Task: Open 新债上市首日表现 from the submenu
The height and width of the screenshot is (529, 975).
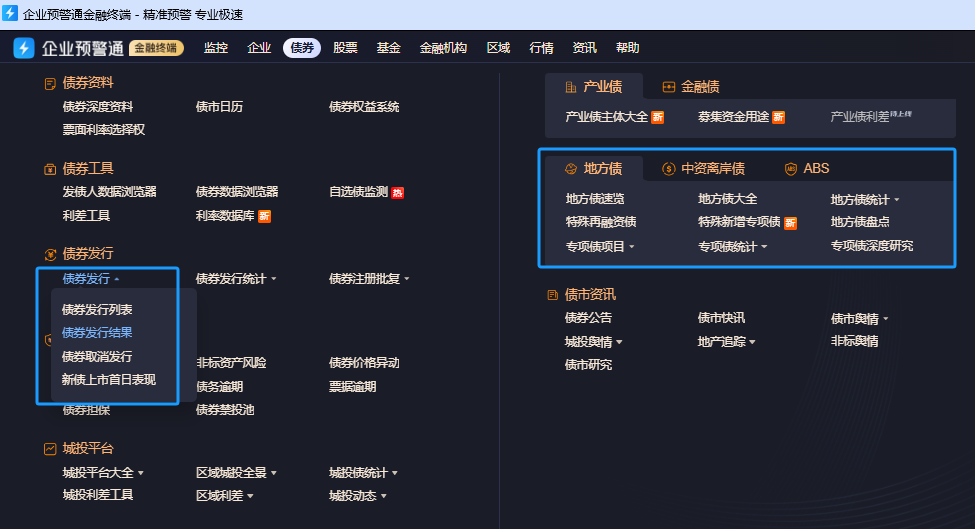Action: (x=109, y=380)
